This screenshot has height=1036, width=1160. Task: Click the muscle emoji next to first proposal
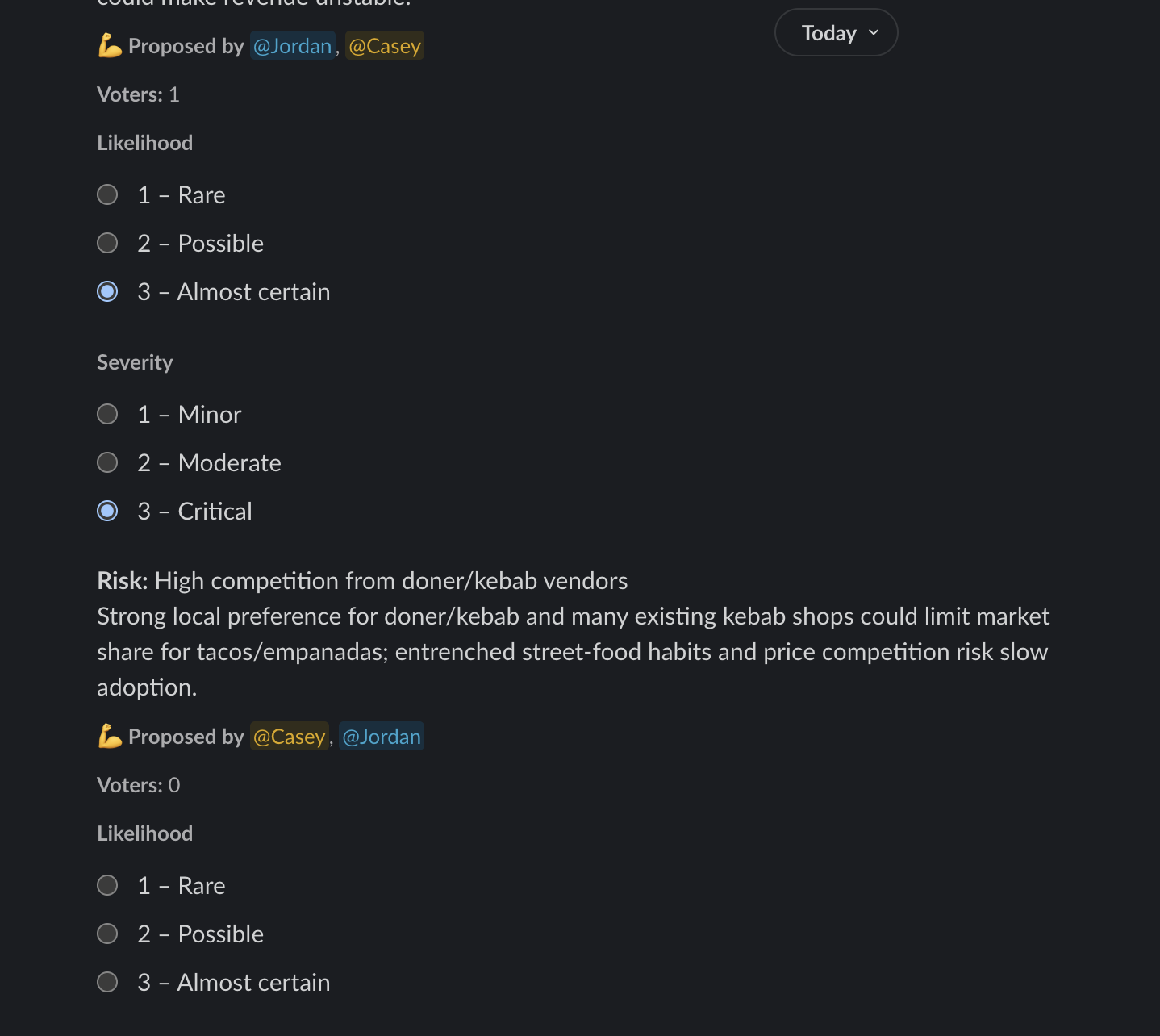pyautogui.click(x=110, y=45)
